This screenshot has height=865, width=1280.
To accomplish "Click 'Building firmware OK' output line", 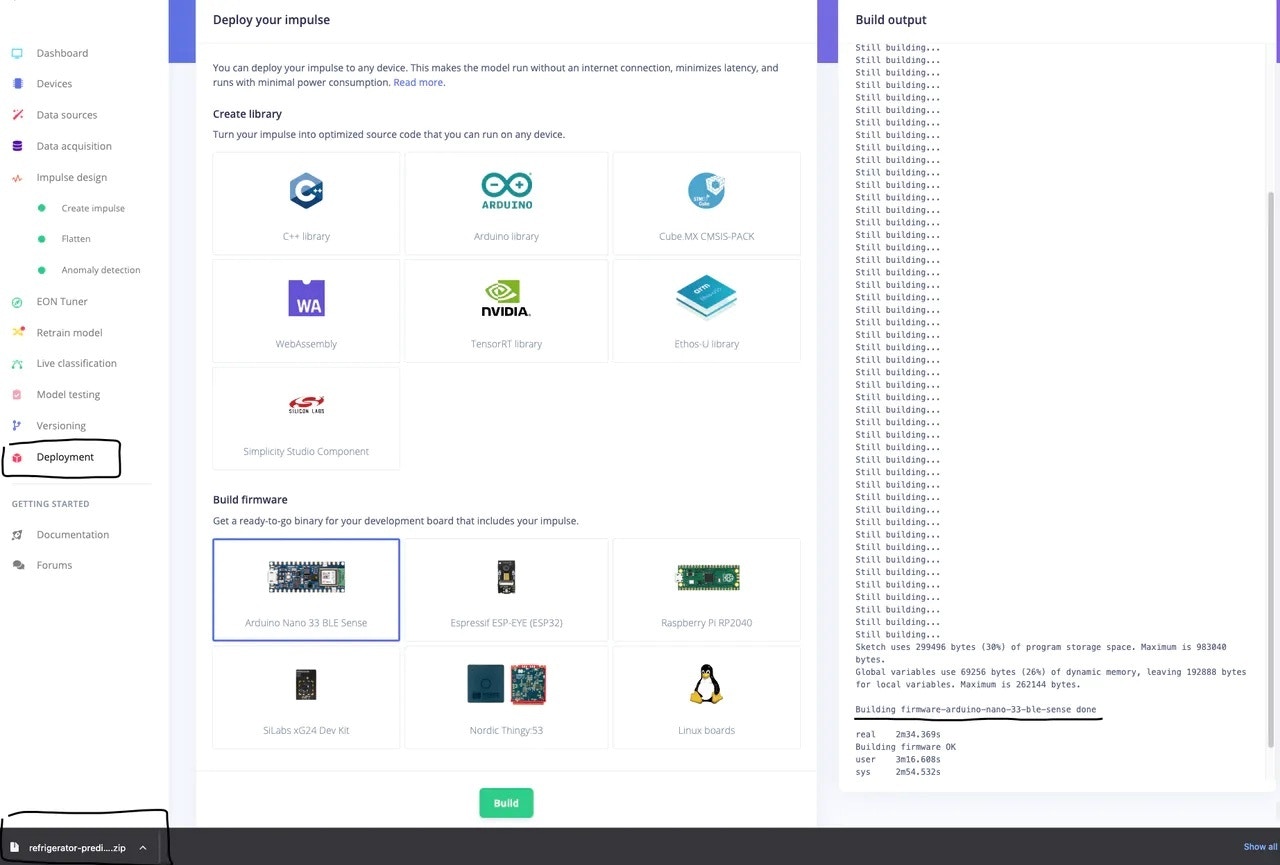I will pyautogui.click(x=906, y=747).
